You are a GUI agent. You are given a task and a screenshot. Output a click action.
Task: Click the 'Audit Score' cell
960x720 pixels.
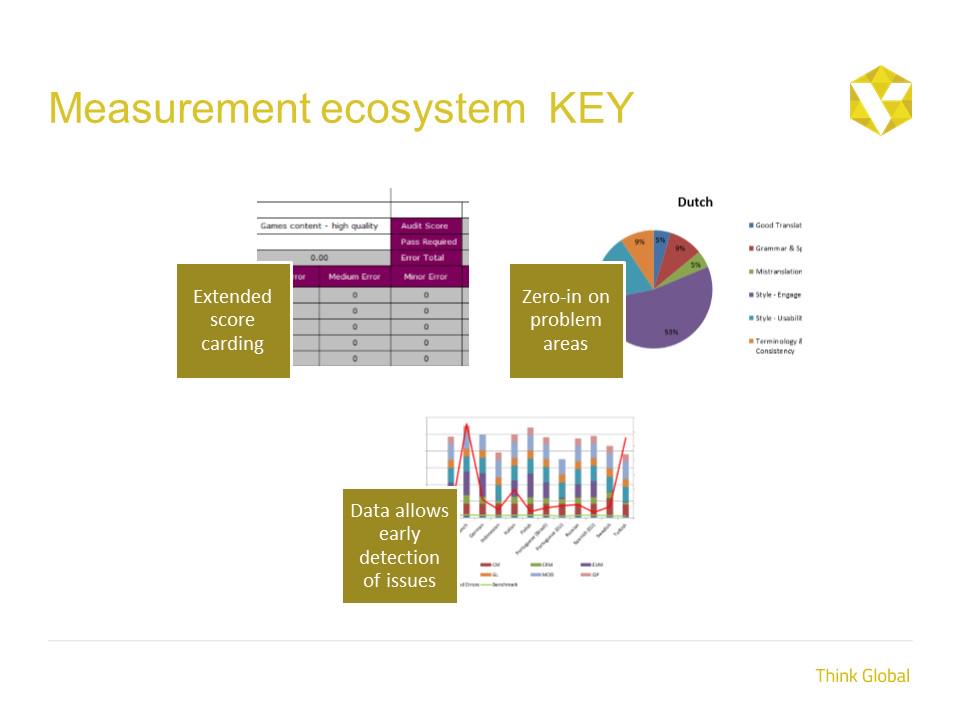tap(426, 226)
